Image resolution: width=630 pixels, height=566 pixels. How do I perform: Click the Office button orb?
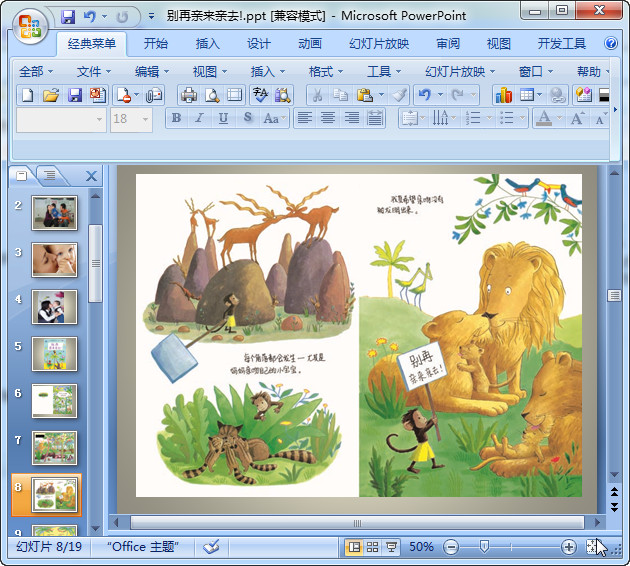click(x=30, y=28)
